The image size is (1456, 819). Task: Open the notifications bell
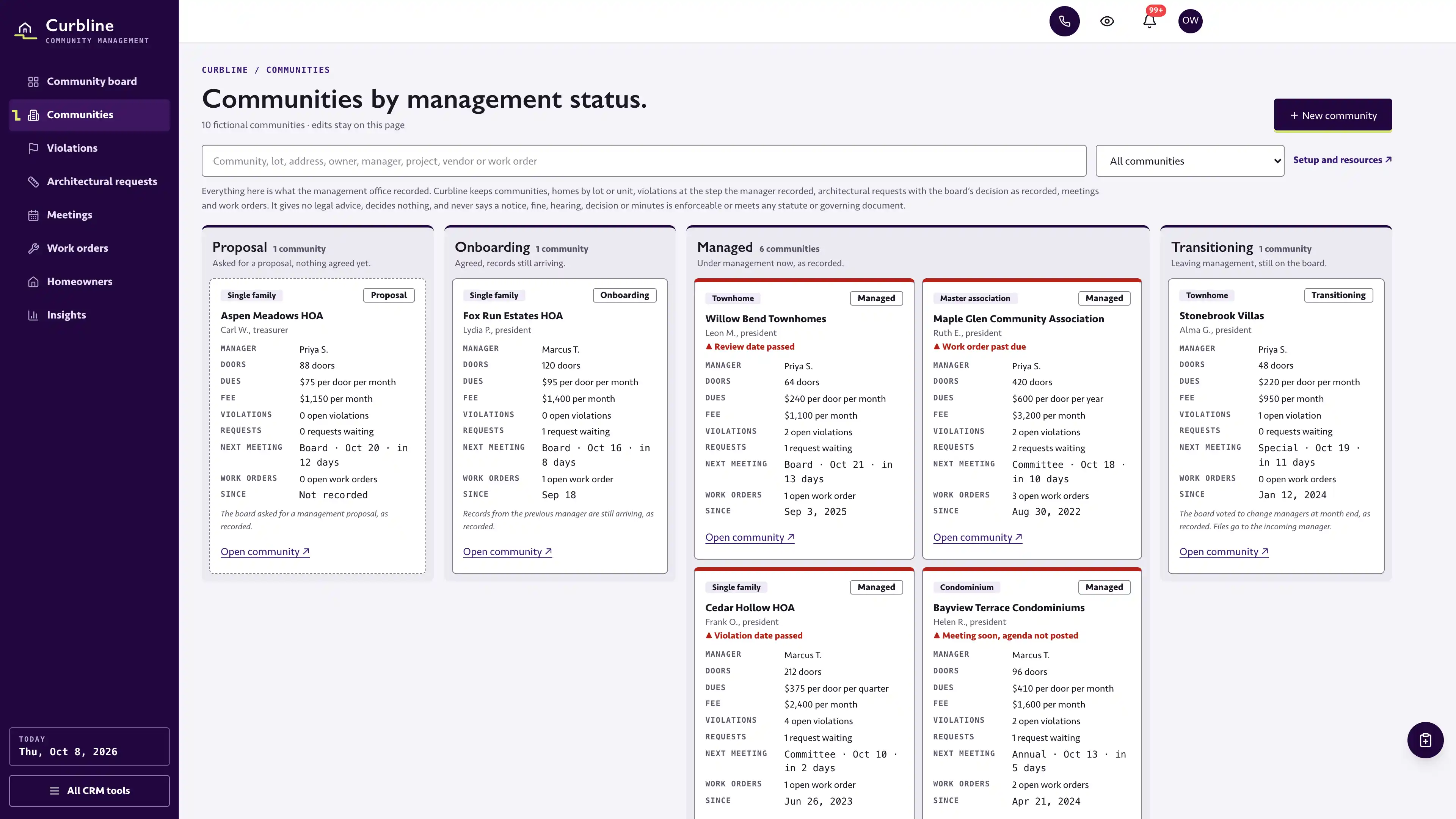point(1149,21)
